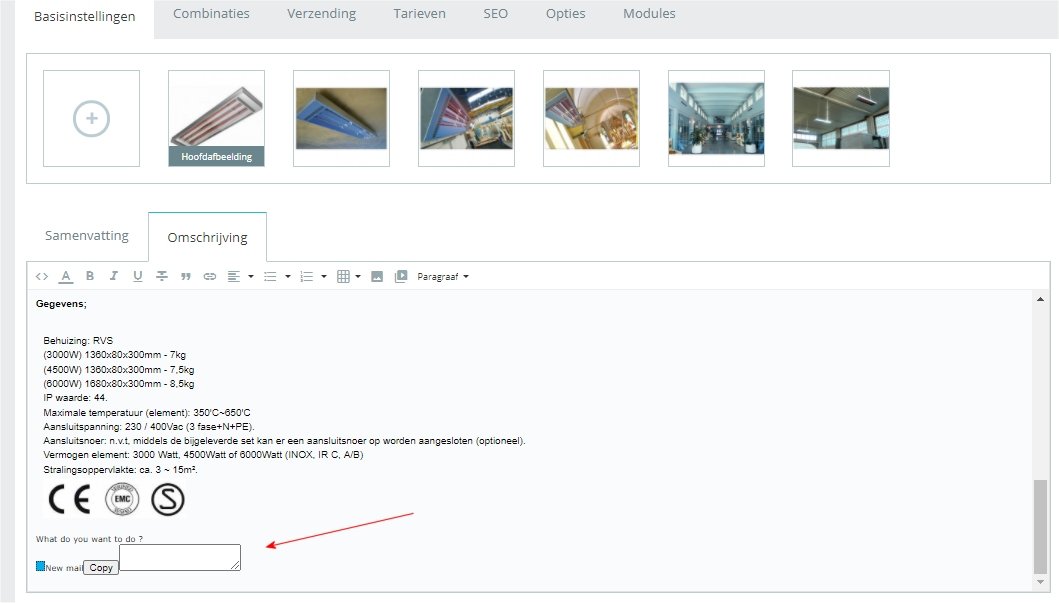Click the S-mark certification logo image

click(167, 500)
